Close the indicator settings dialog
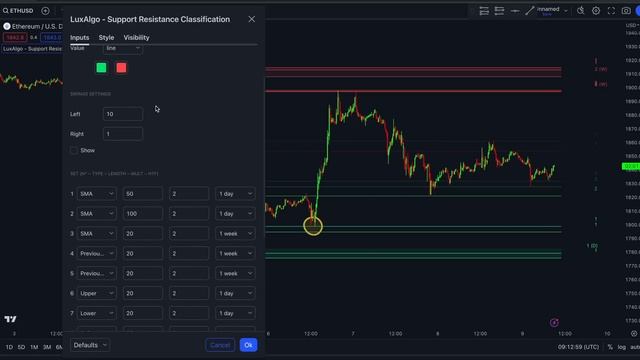The image size is (640, 360). (251, 19)
